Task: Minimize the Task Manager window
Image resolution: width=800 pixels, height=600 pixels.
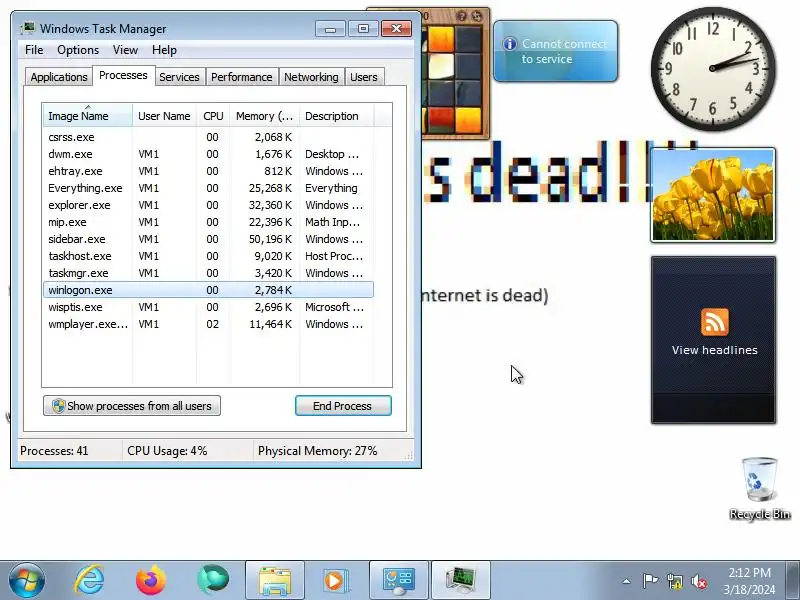Action: (x=330, y=29)
